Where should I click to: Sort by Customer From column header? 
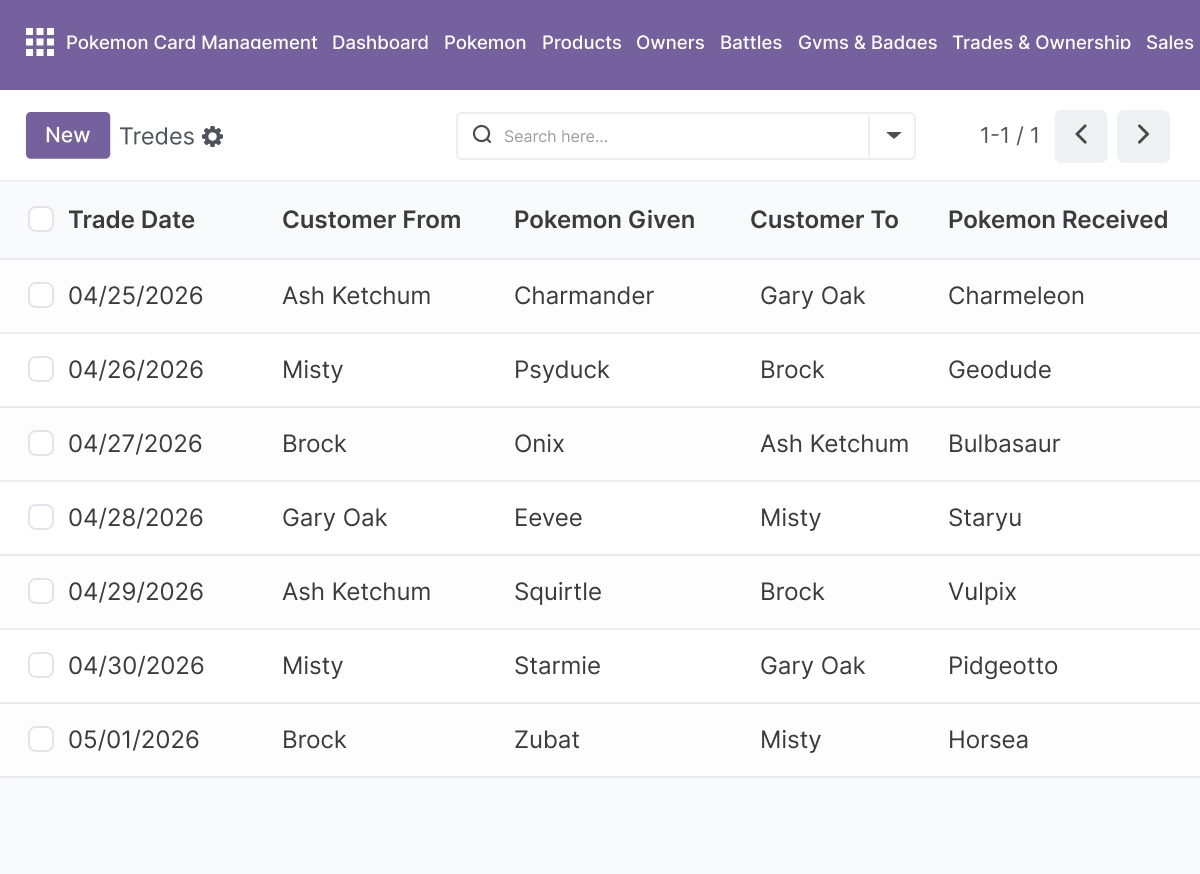point(372,220)
